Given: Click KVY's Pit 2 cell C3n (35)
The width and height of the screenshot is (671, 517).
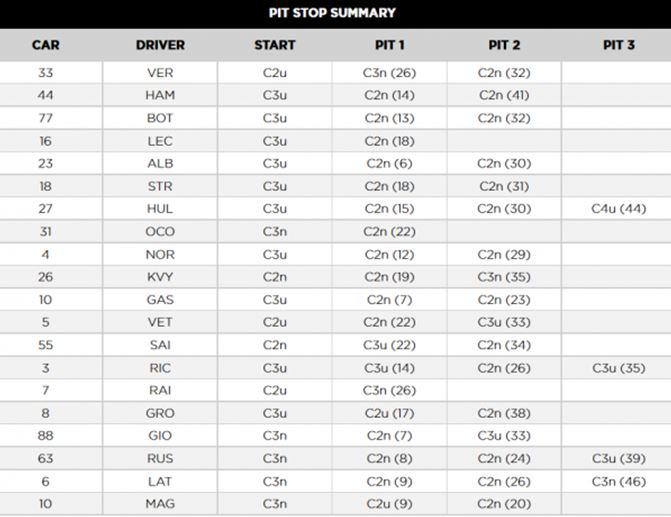Looking at the screenshot, I should tap(504, 277).
